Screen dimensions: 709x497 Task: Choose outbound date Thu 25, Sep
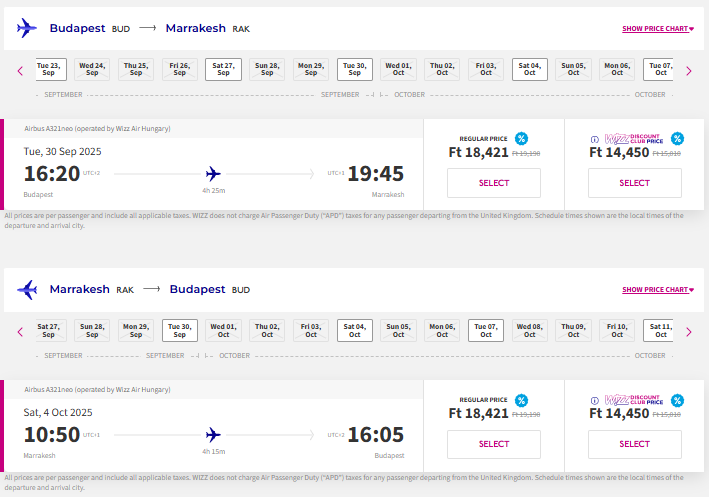[136, 69]
